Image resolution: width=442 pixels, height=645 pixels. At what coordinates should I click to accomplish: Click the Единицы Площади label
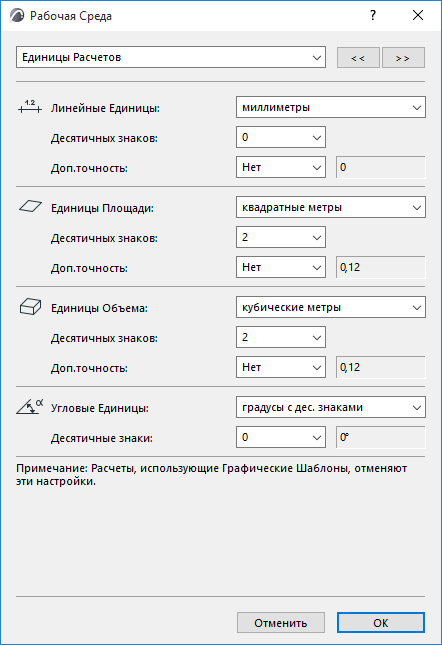point(102,208)
